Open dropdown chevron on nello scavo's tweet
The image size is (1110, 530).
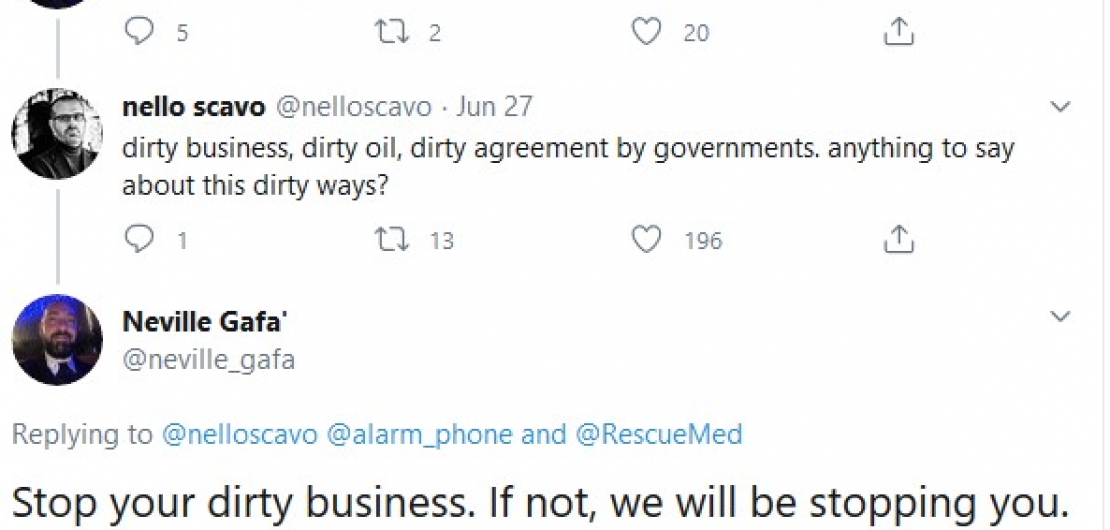pyautogui.click(x=1060, y=107)
